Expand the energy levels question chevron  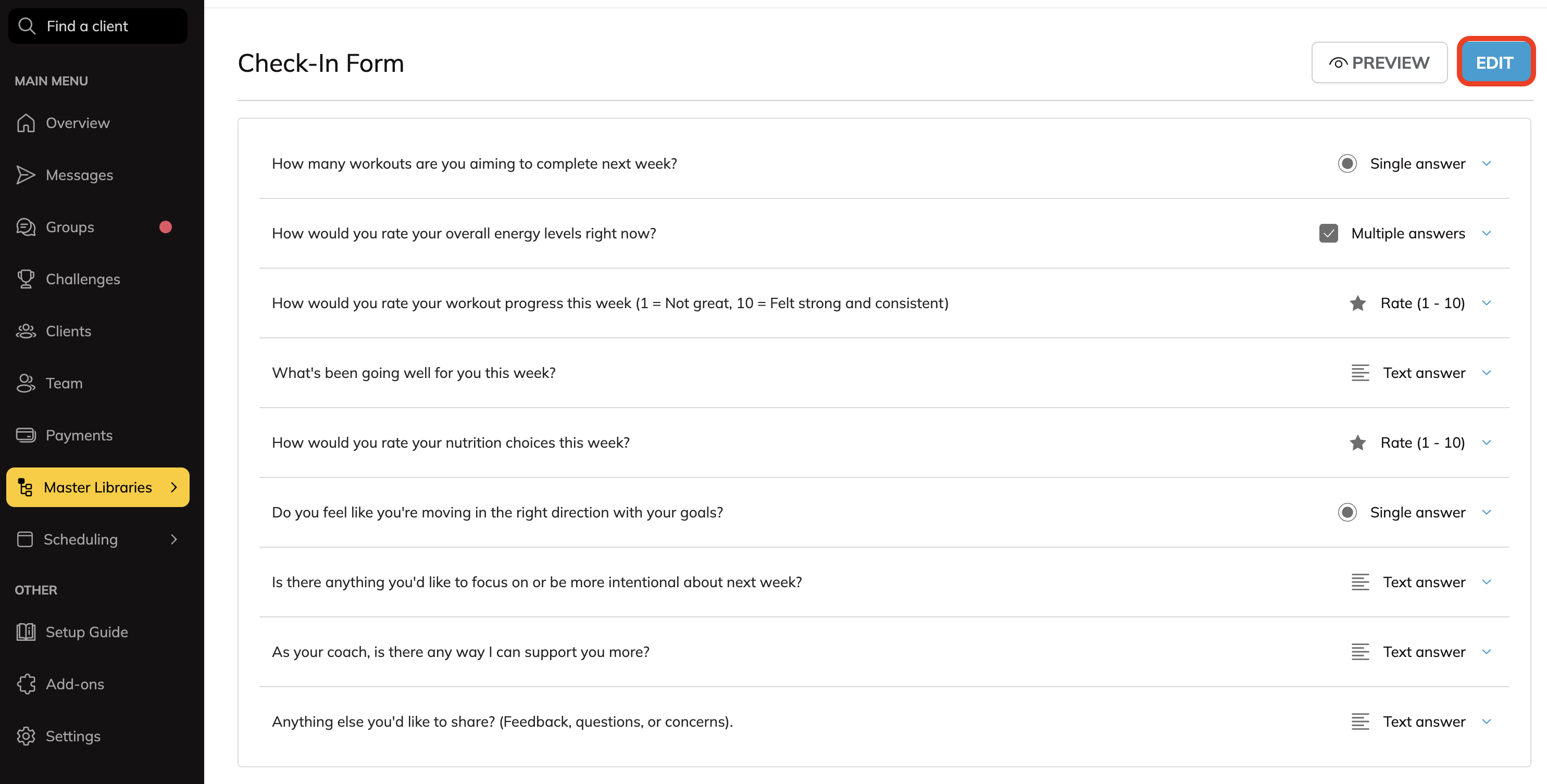pyautogui.click(x=1487, y=234)
